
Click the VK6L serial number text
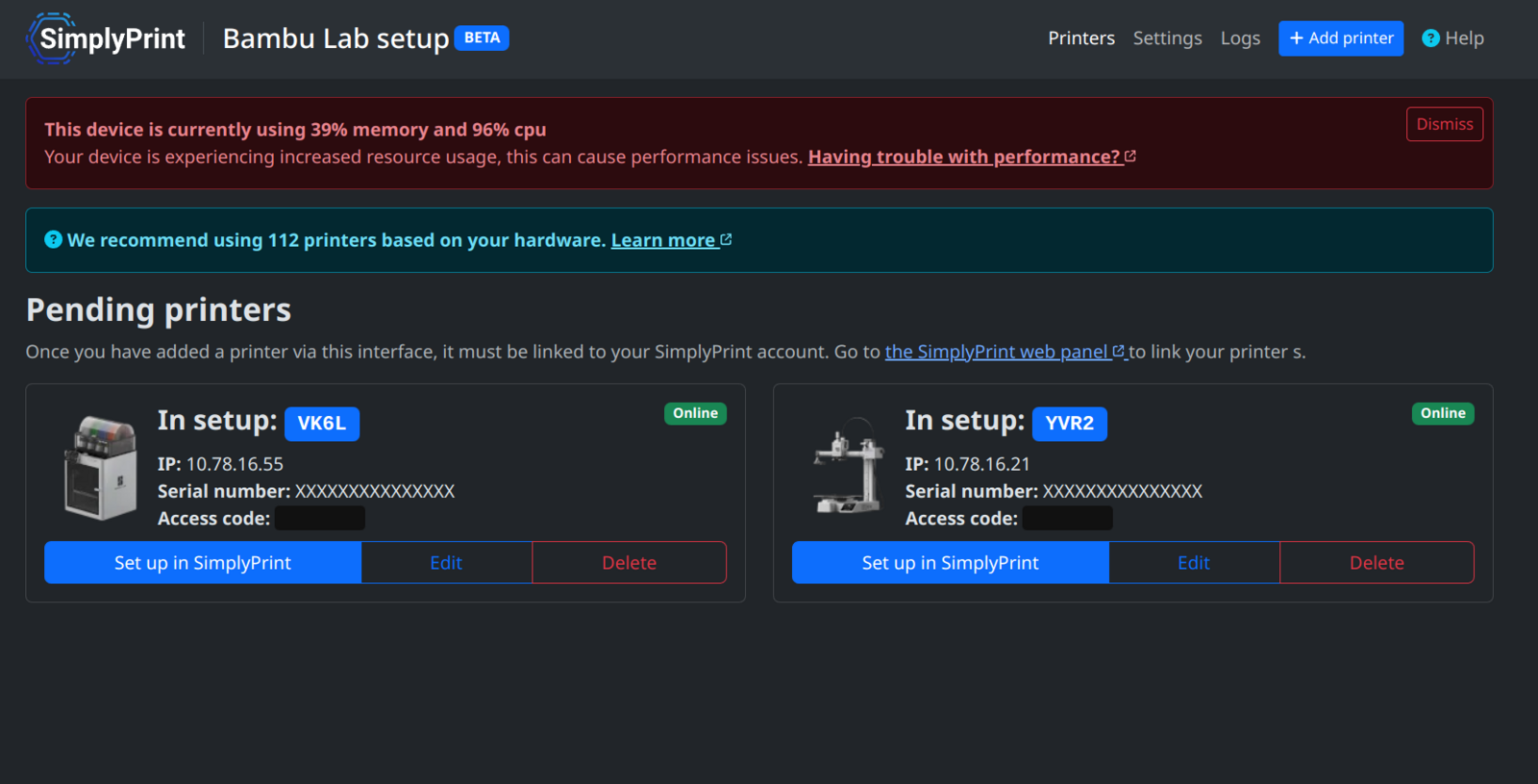[375, 491]
